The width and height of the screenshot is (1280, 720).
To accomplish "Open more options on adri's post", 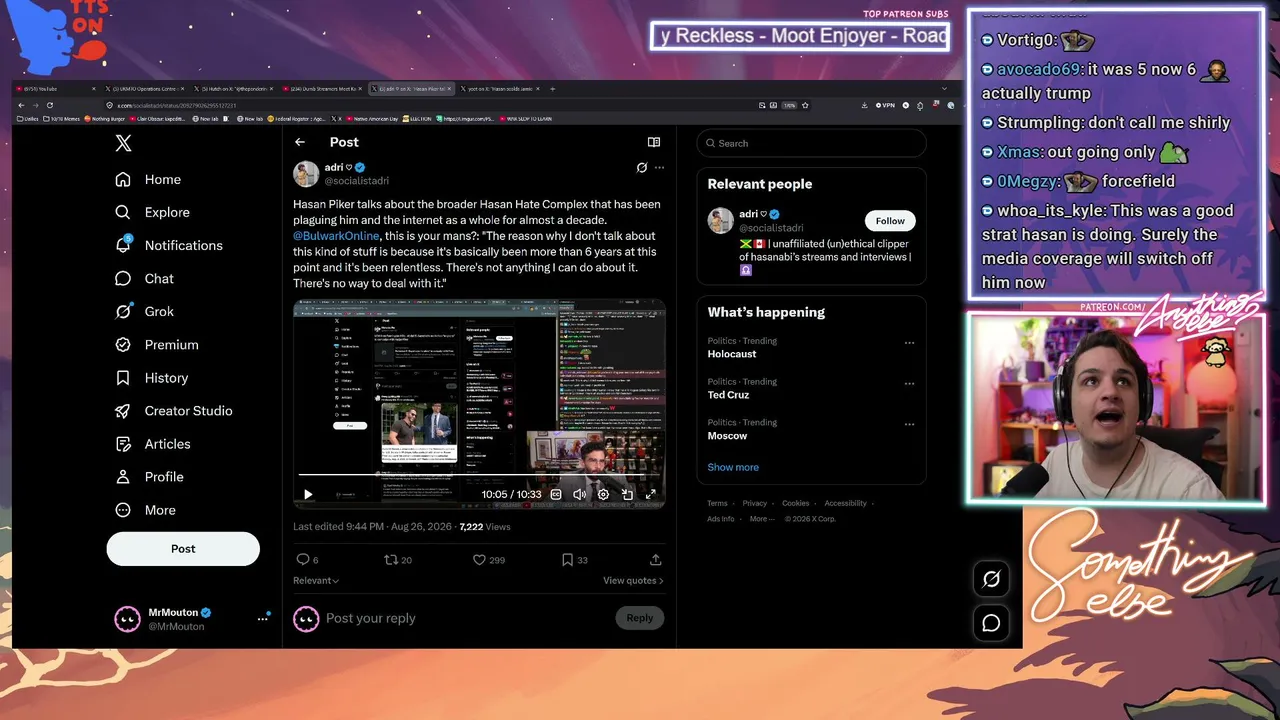I will click(659, 167).
